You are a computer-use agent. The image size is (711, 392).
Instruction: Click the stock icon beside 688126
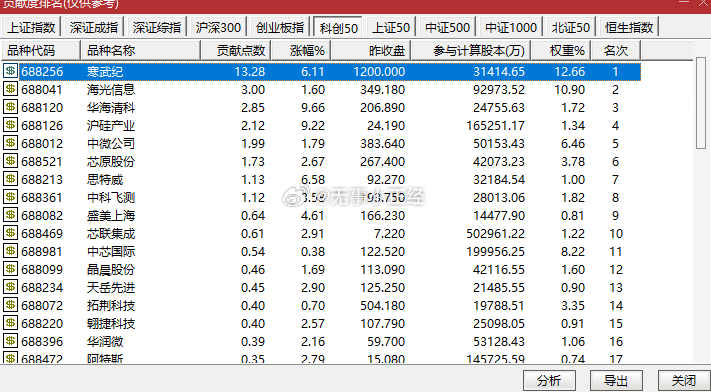coord(10,125)
